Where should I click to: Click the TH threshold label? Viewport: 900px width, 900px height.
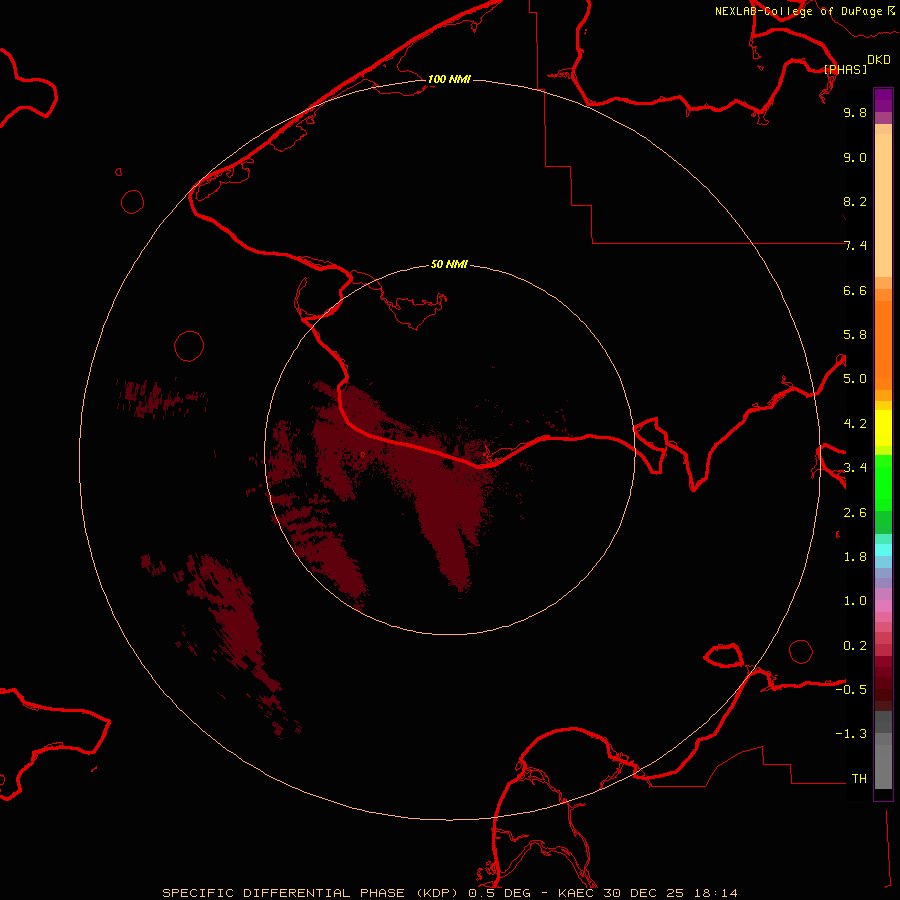point(859,779)
